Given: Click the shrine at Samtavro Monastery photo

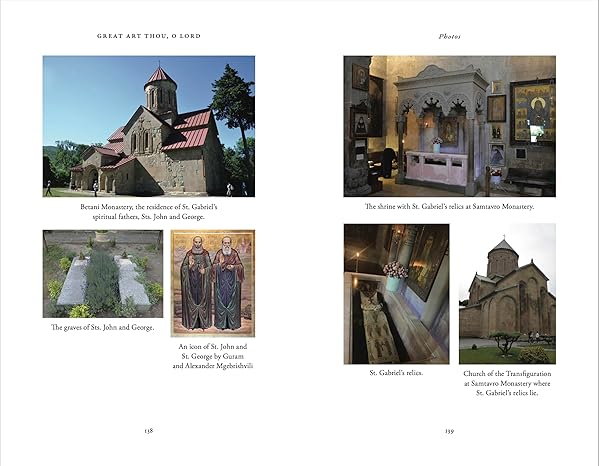Looking at the screenshot, I should coord(450,126).
